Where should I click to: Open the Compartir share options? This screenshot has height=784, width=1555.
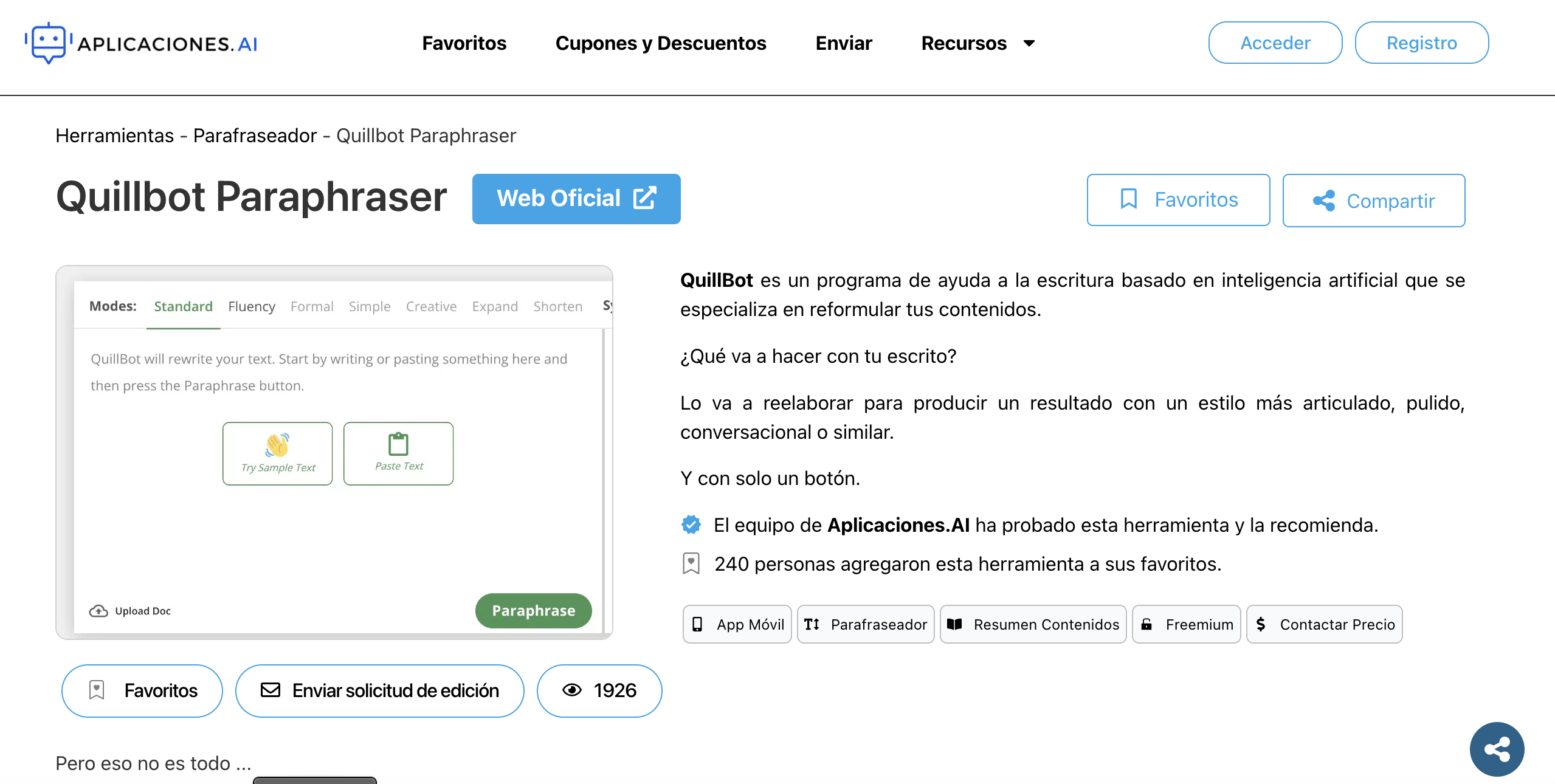click(x=1373, y=201)
